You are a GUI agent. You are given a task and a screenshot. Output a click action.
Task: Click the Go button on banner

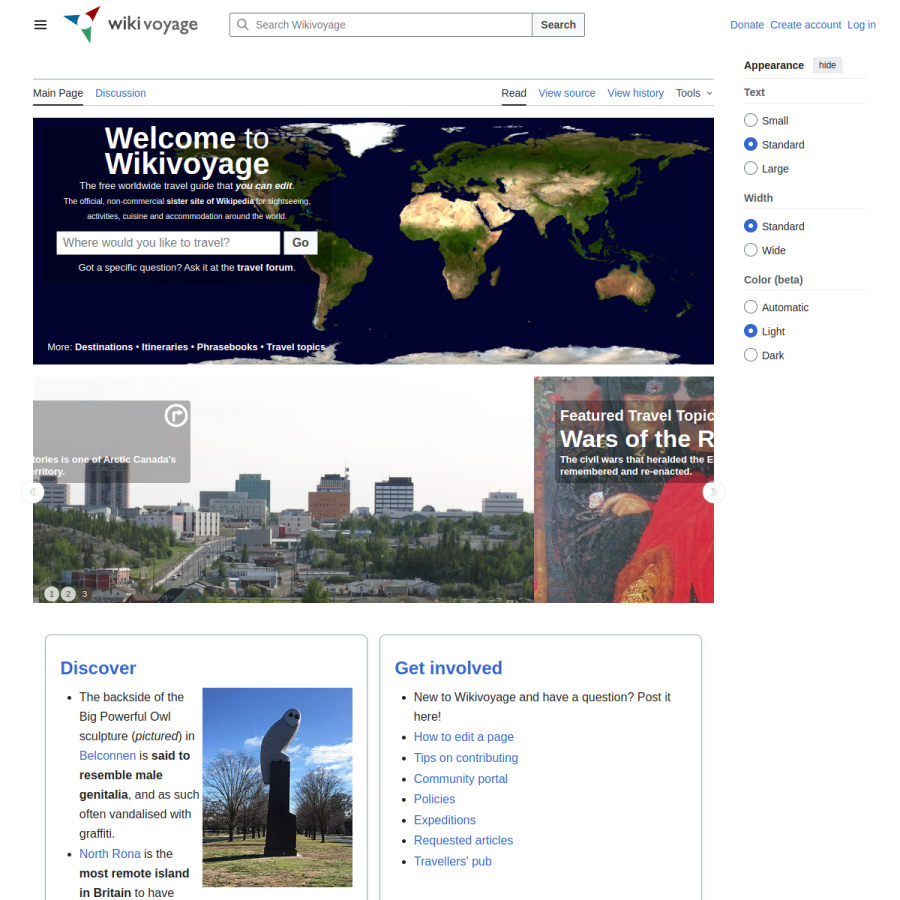[x=300, y=243]
